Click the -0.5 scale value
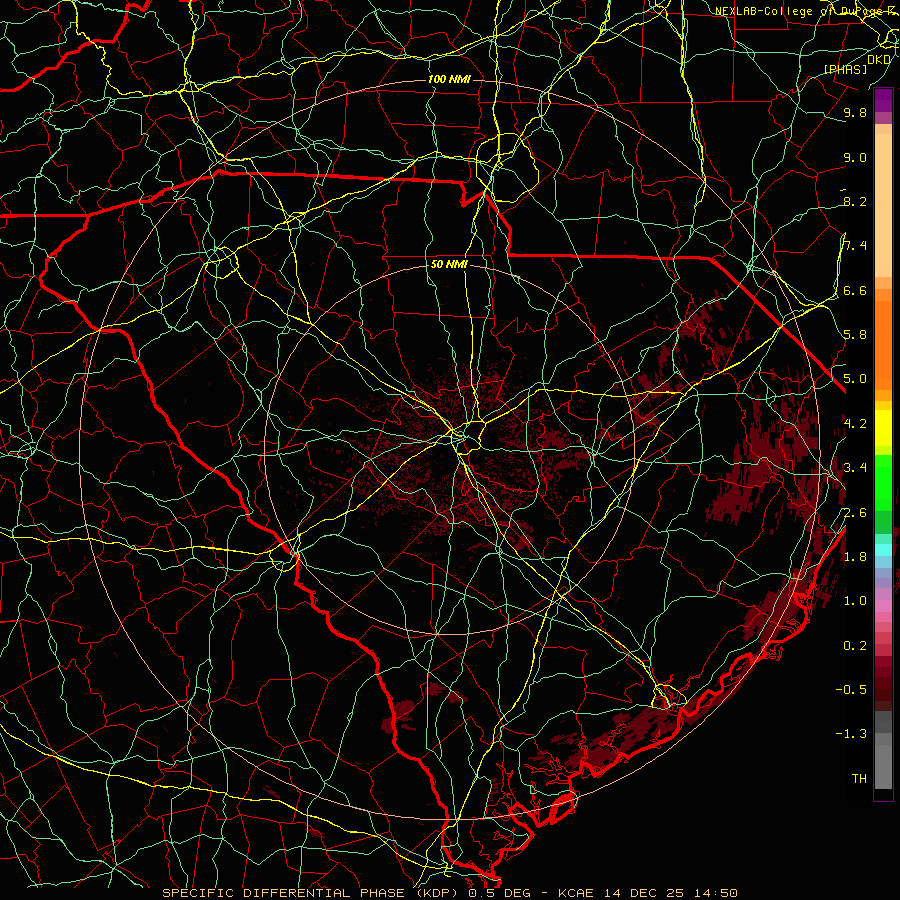Image resolution: width=900 pixels, height=900 pixels. (x=851, y=690)
